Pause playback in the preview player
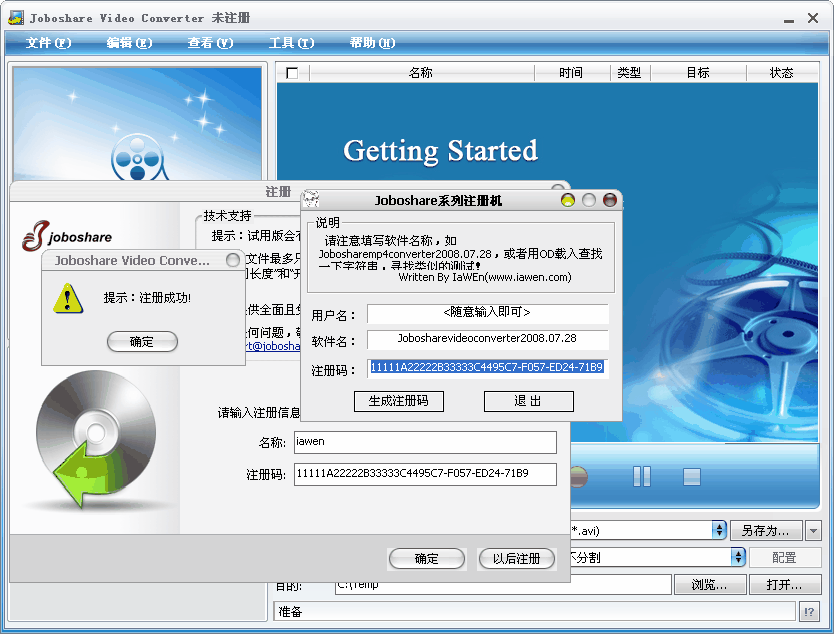This screenshot has height=634, width=834. 642,476
